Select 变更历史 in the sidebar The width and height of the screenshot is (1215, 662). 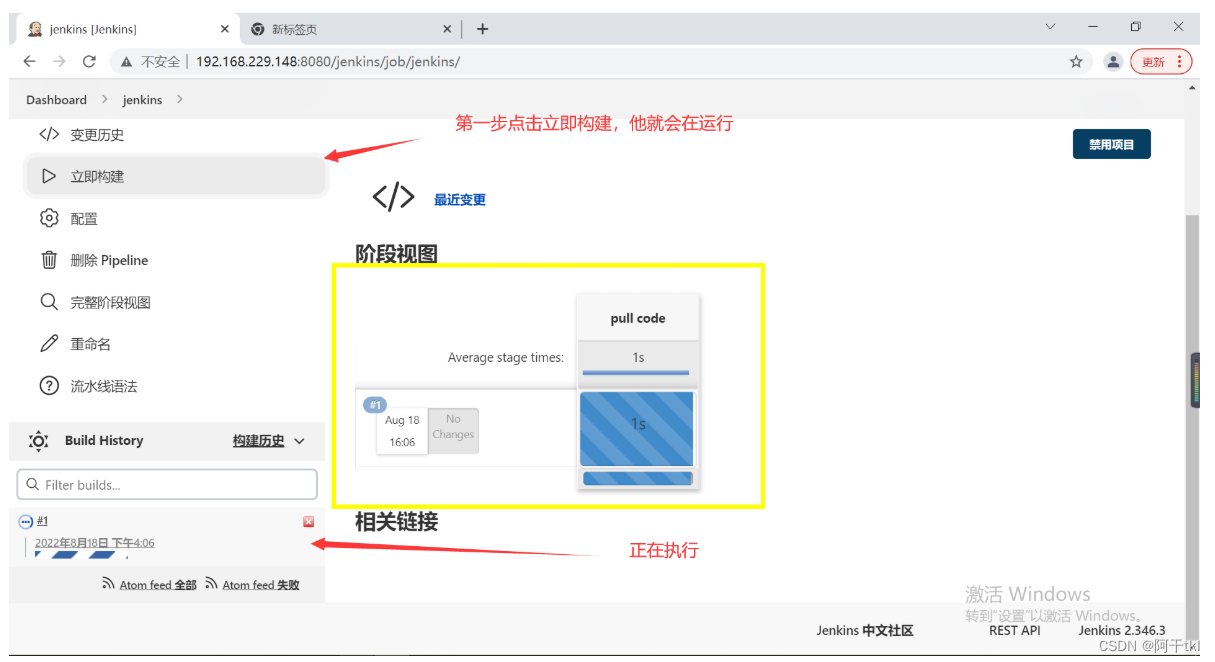coord(97,135)
